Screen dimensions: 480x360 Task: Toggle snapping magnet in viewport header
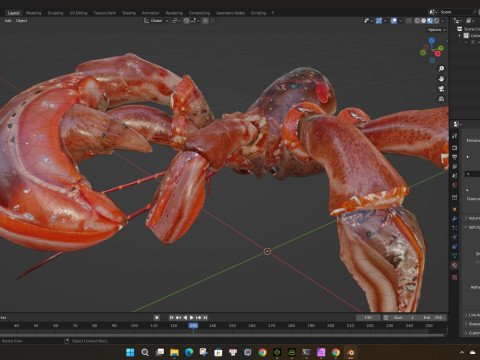187,21
